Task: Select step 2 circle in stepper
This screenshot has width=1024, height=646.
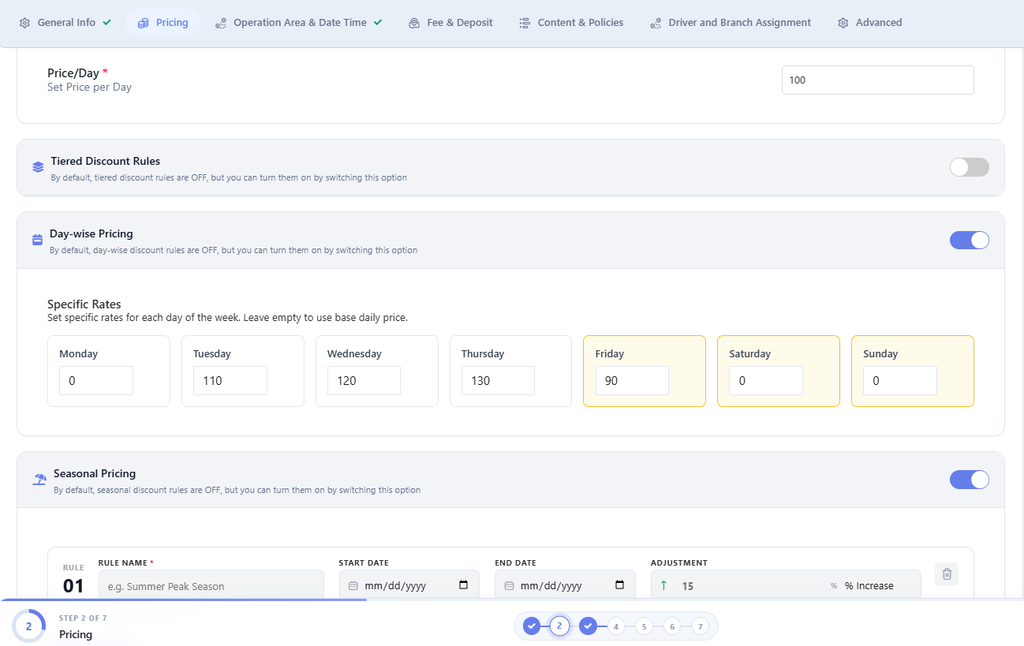Action: (x=559, y=626)
